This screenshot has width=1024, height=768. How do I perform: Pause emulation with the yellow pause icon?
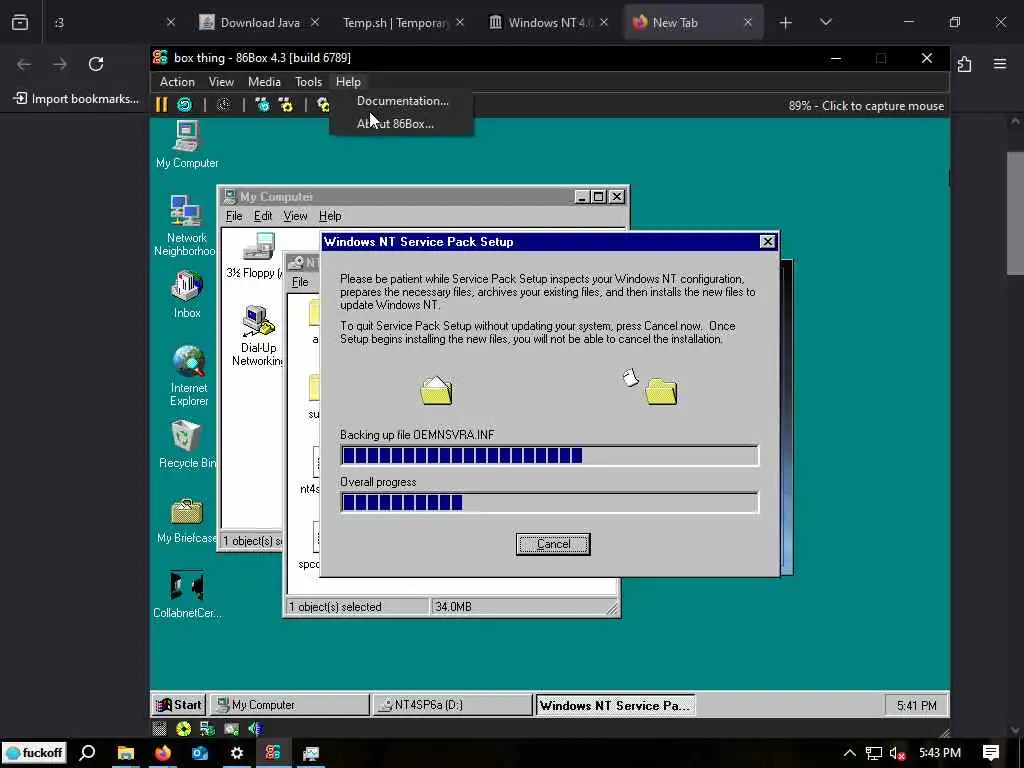(161, 104)
